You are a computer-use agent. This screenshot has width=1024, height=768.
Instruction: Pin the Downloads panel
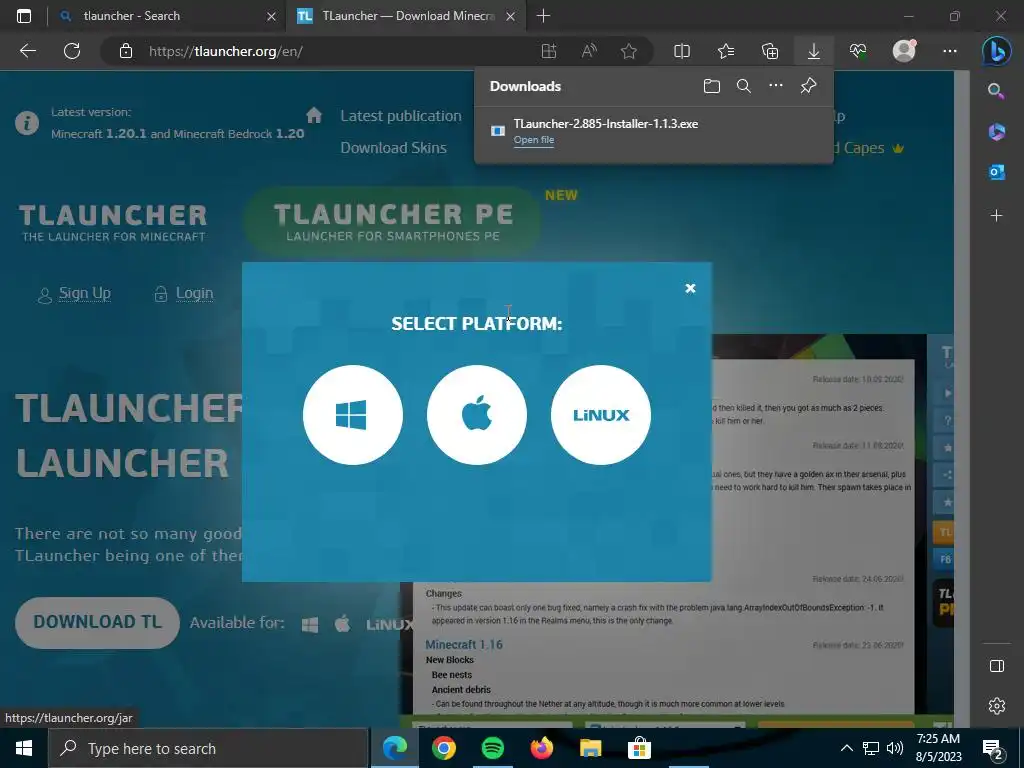coord(808,86)
